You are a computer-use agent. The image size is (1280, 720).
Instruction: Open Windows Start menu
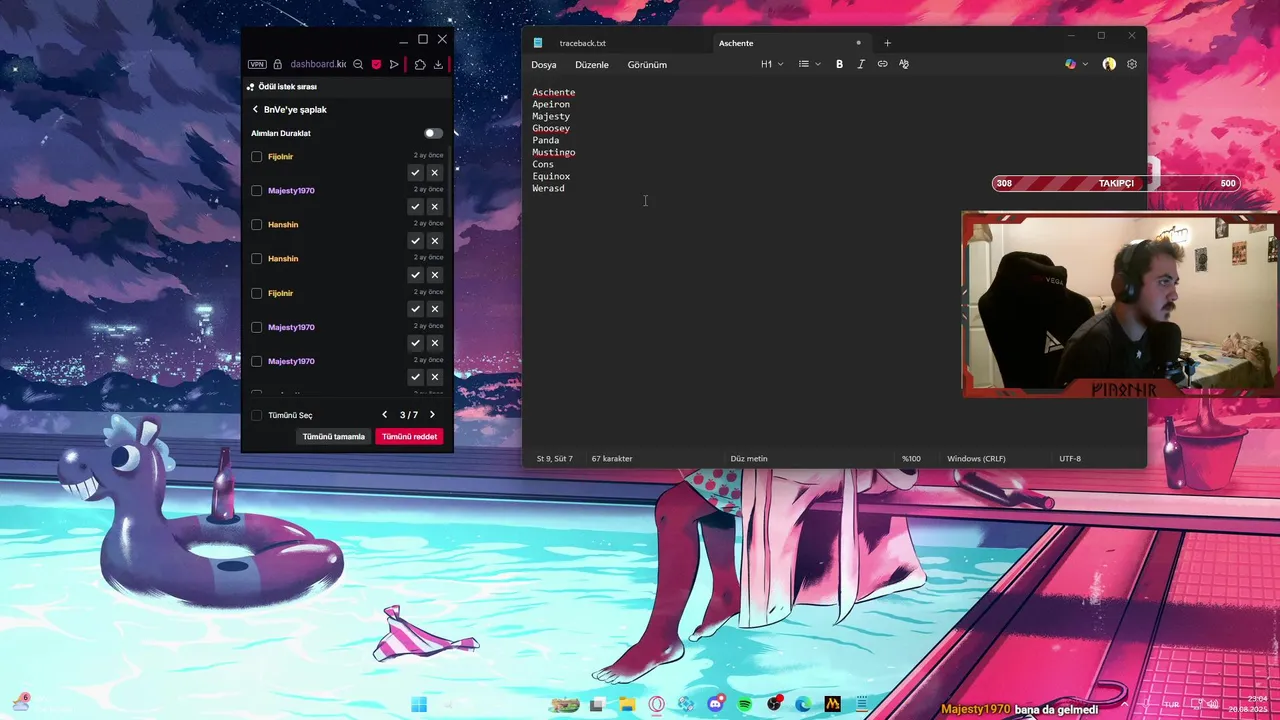click(x=419, y=704)
